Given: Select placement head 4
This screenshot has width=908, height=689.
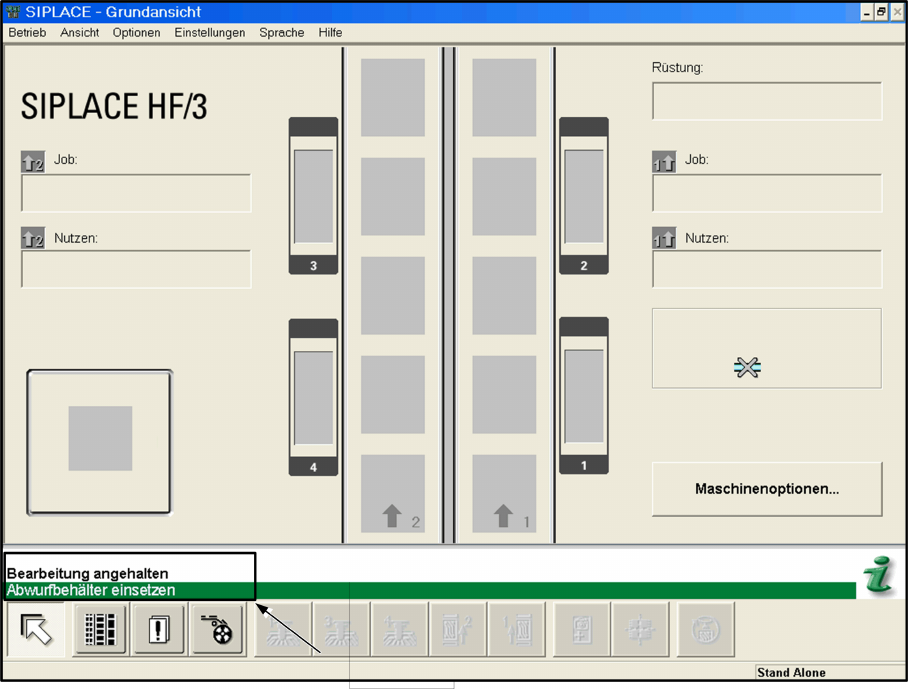Looking at the screenshot, I should (313, 397).
